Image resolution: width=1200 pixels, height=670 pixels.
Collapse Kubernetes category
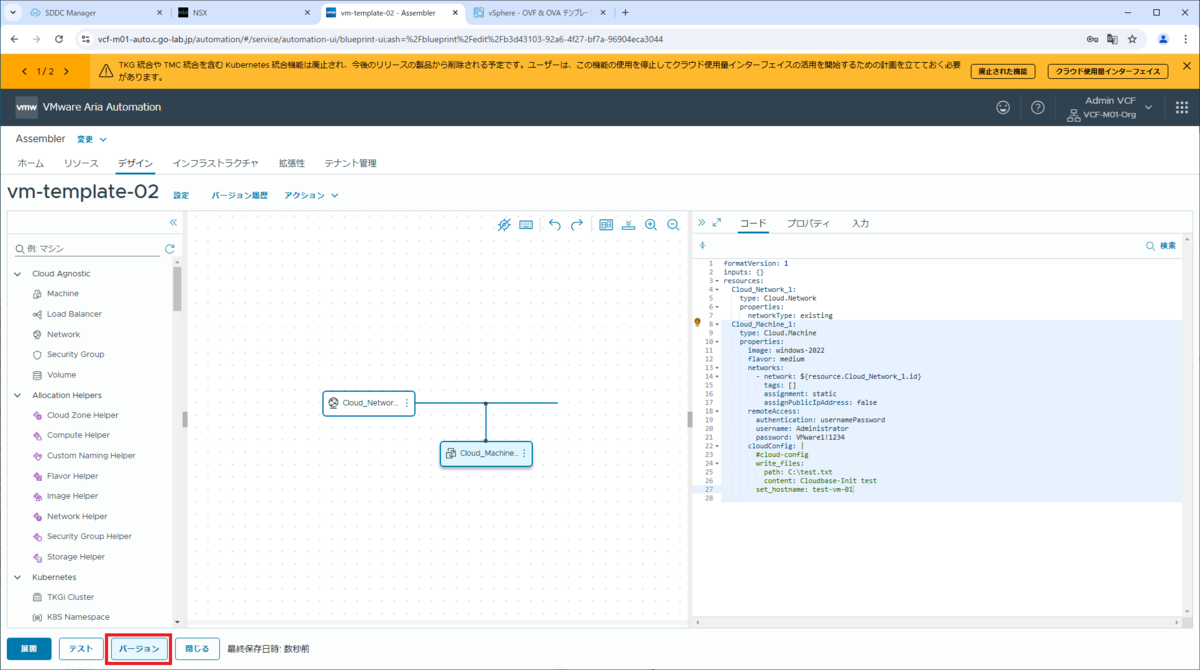click(18, 577)
